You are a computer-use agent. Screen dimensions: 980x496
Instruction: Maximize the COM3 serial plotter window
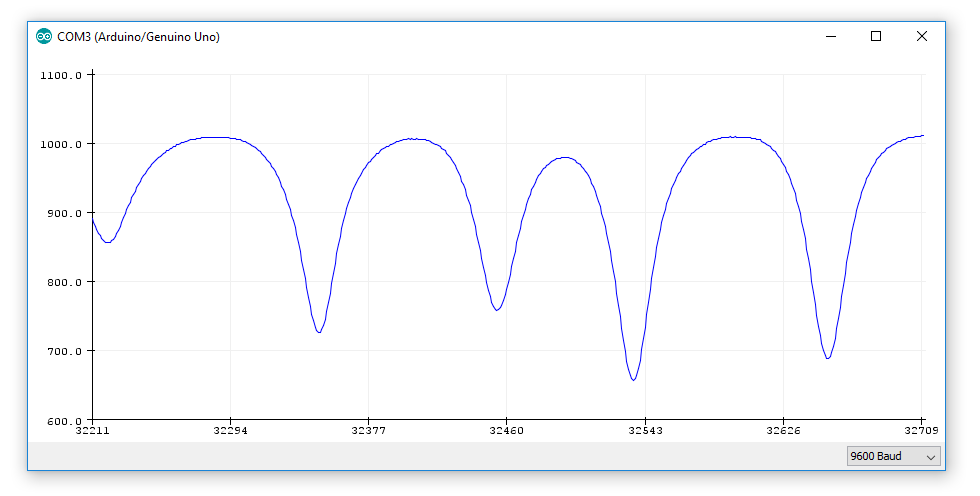click(876, 36)
